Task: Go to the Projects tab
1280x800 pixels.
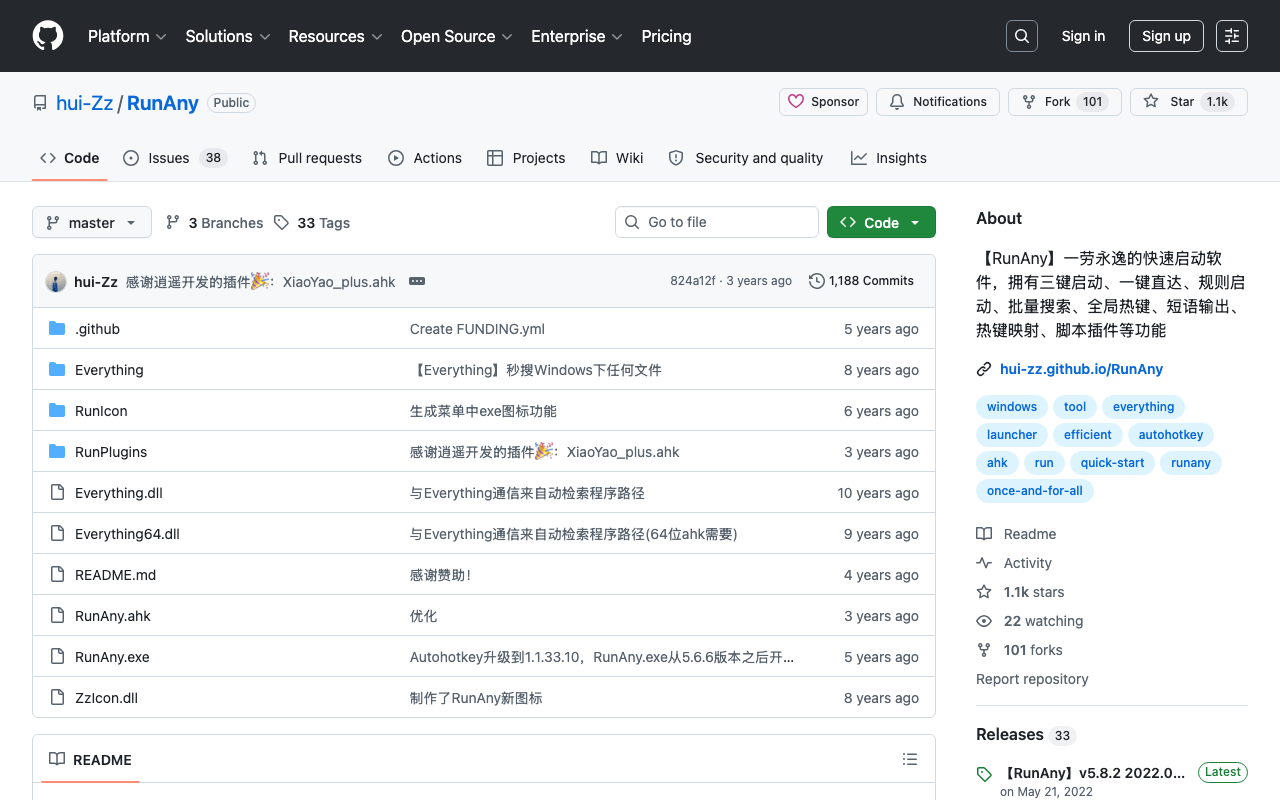Action: (526, 158)
